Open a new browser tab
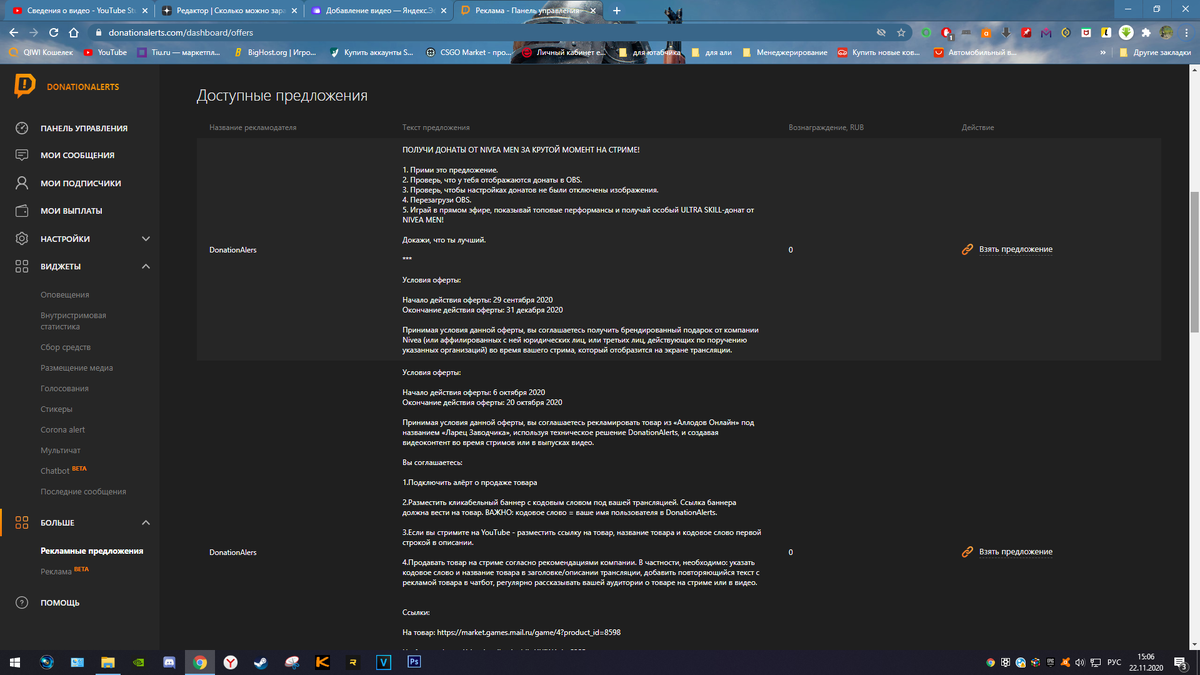 [x=617, y=10]
